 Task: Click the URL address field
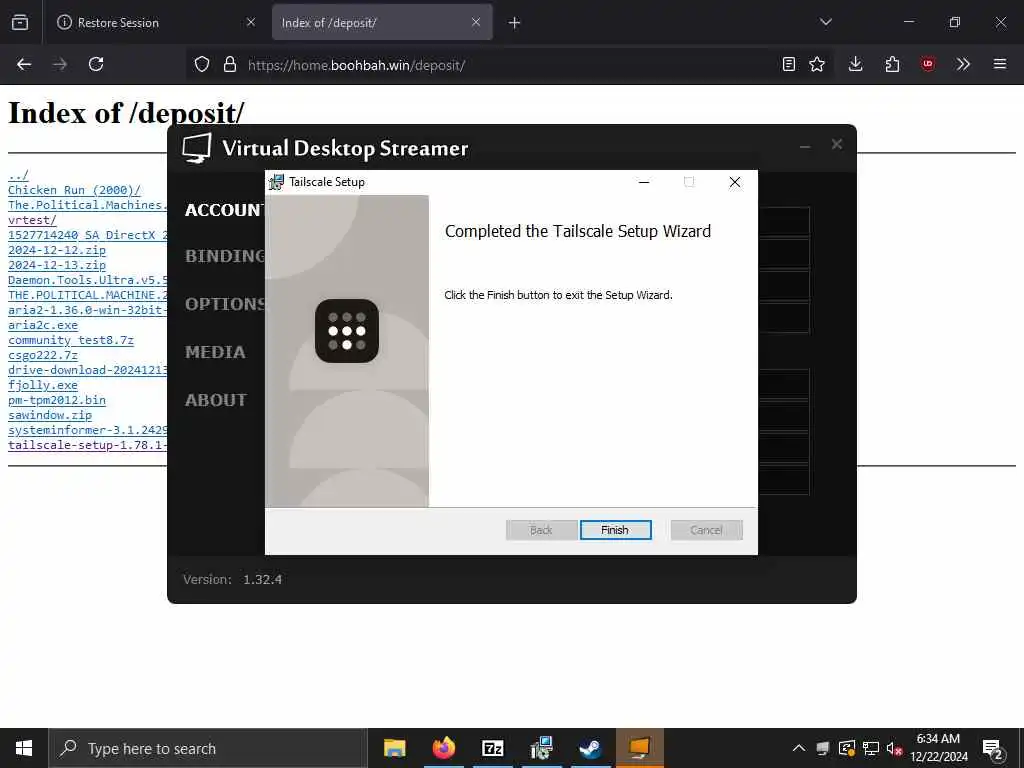(x=509, y=65)
